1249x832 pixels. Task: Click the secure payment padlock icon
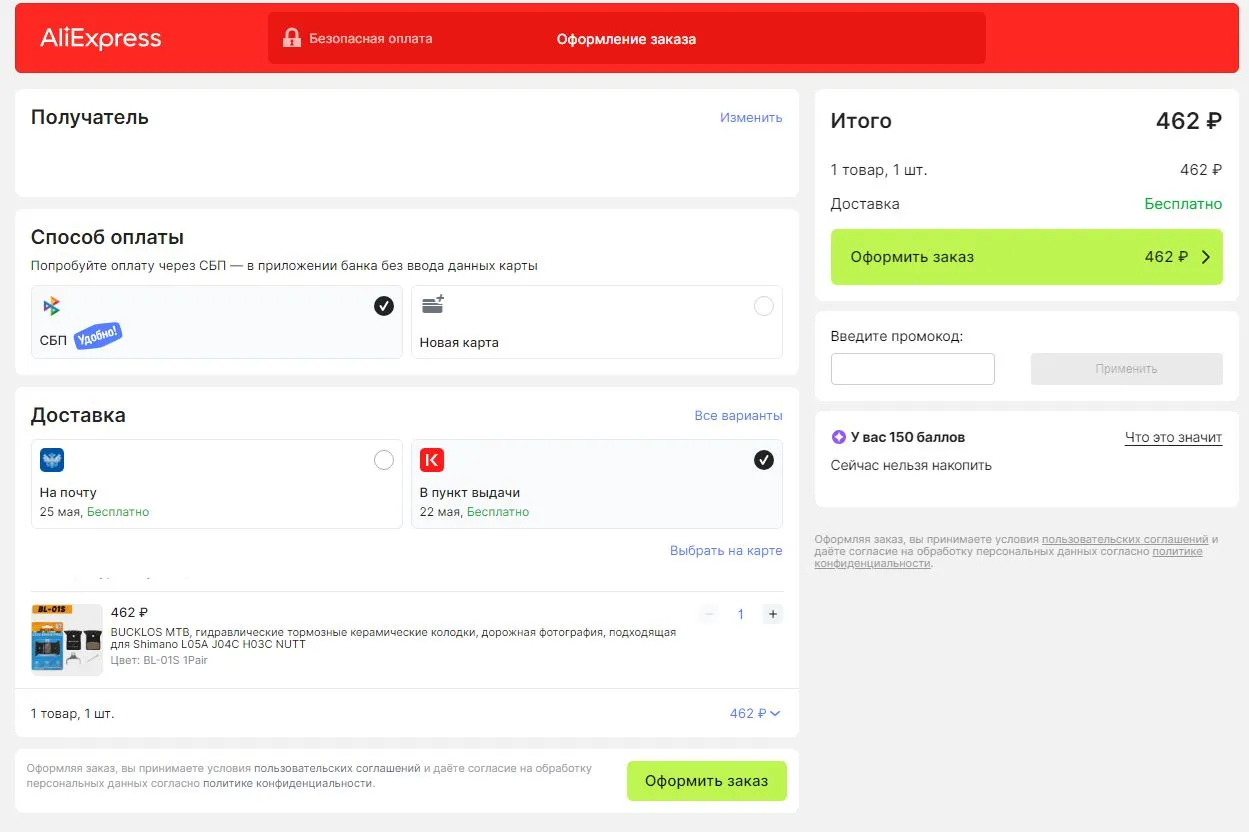pyautogui.click(x=291, y=38)
